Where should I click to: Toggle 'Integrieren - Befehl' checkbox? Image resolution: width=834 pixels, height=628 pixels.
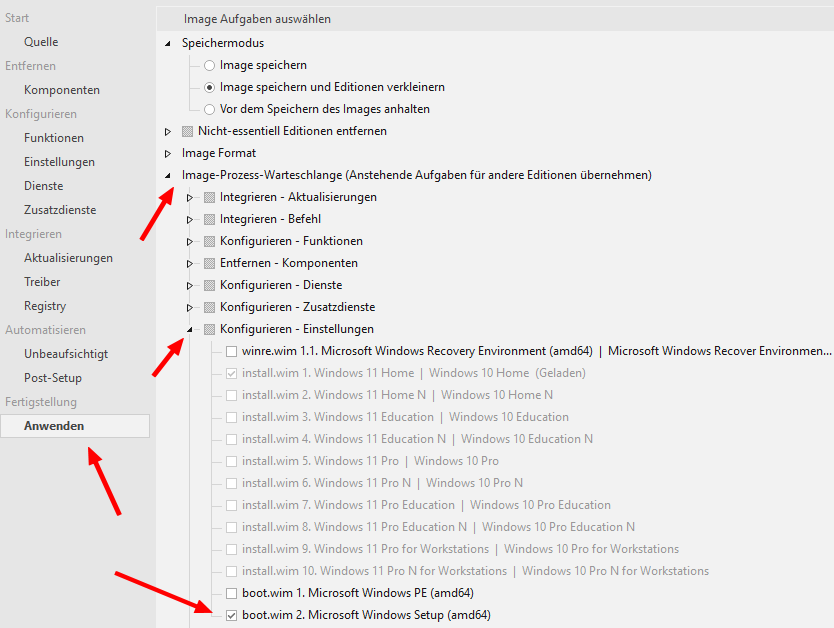click(x=210, y=219)
